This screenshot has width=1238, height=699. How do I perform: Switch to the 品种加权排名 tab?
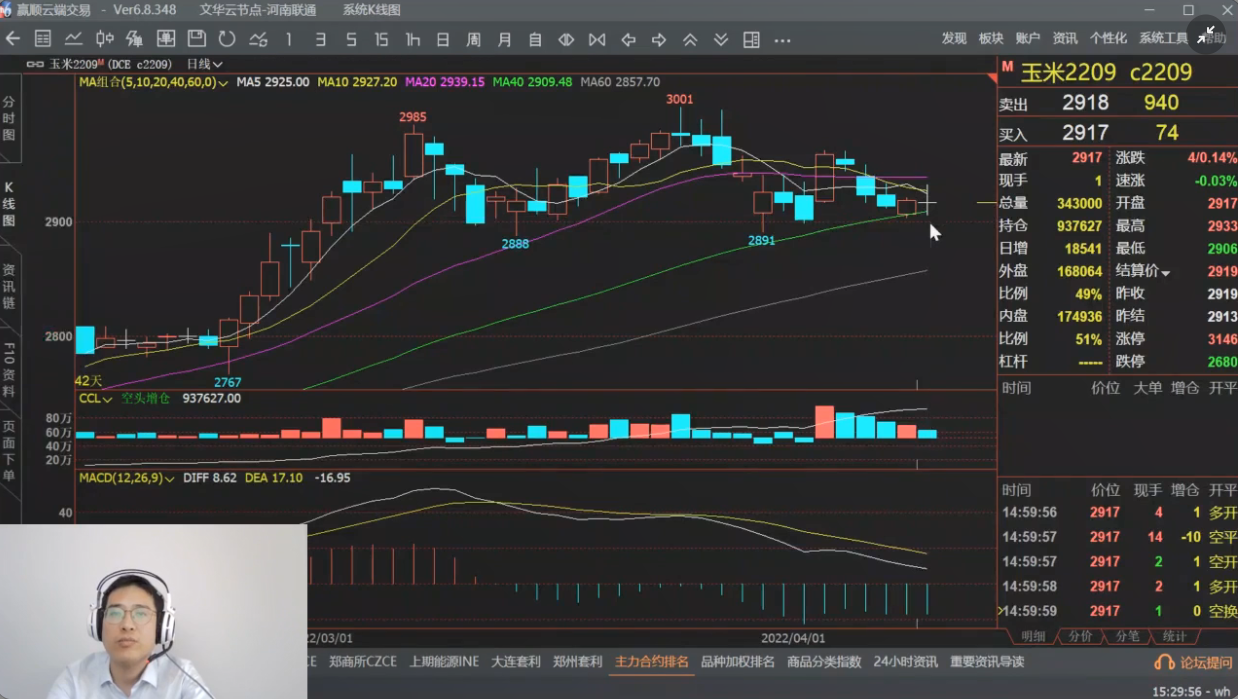pos(737,661)
